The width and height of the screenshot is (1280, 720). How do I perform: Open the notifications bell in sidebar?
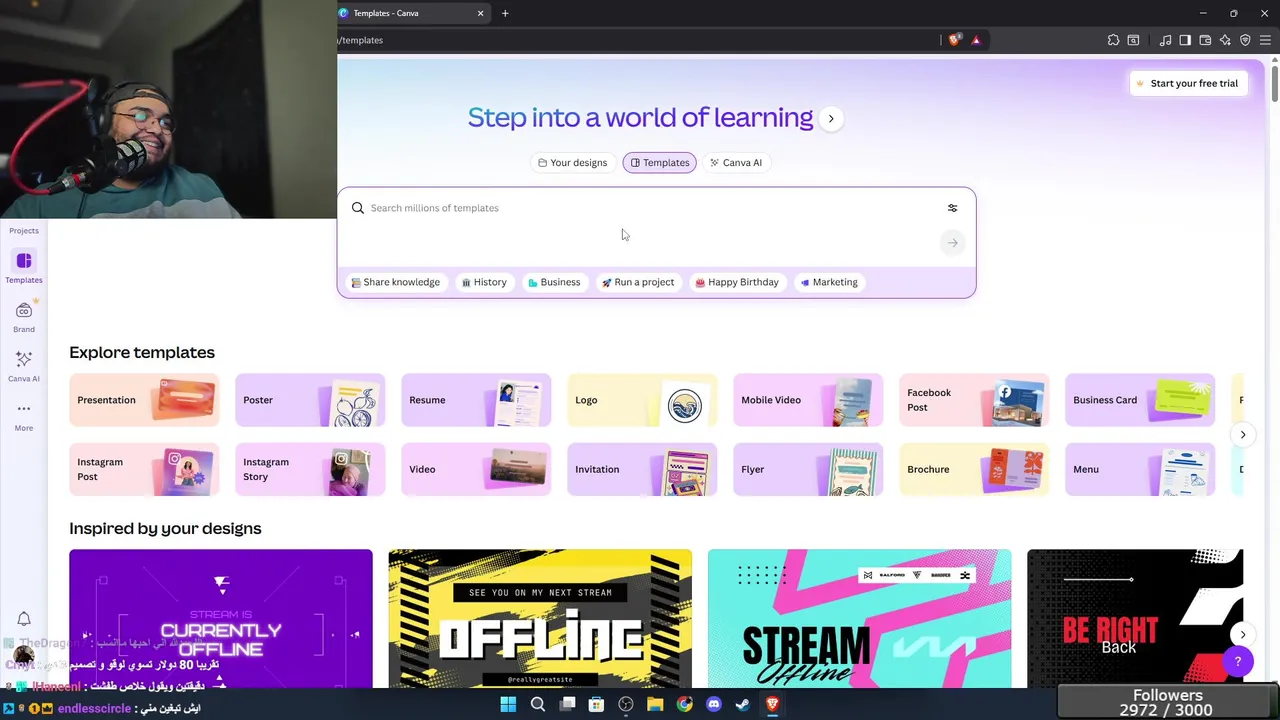[24, 619]
